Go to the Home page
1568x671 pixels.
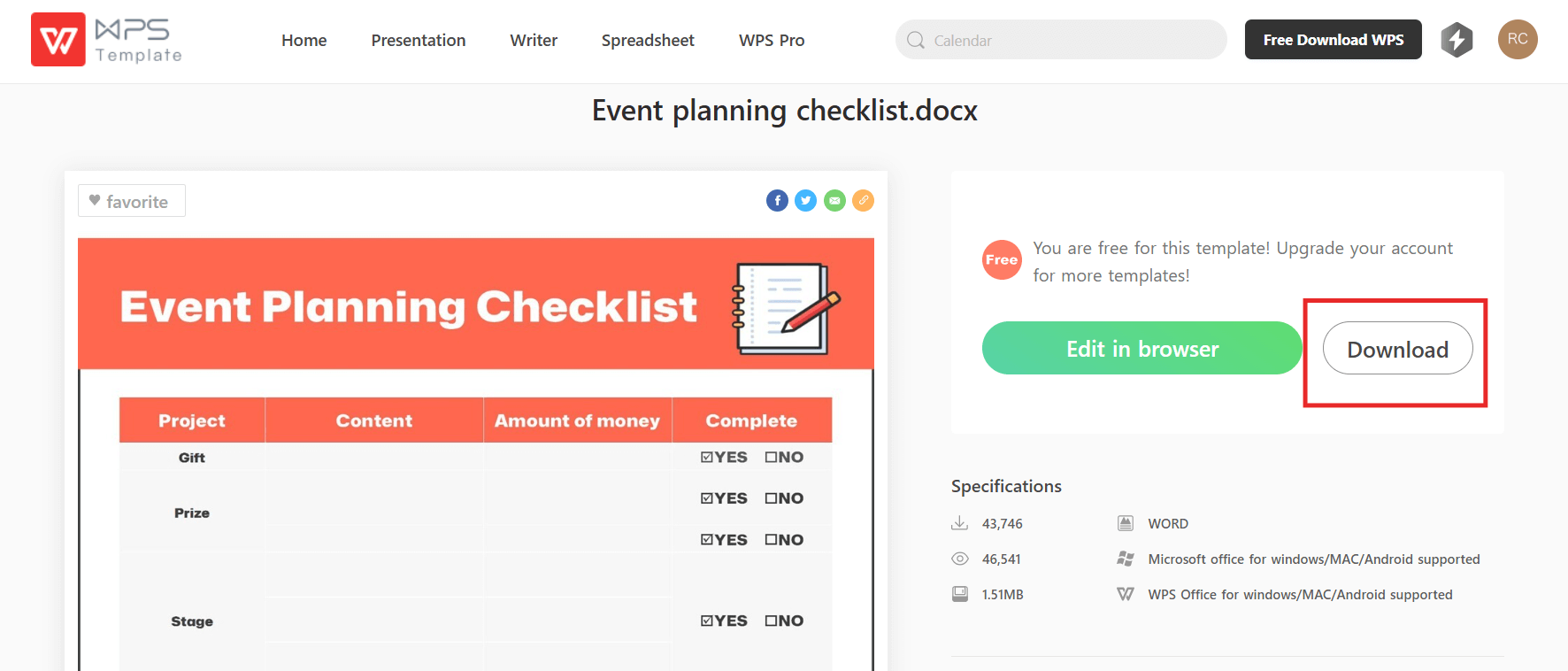[304, 41]
